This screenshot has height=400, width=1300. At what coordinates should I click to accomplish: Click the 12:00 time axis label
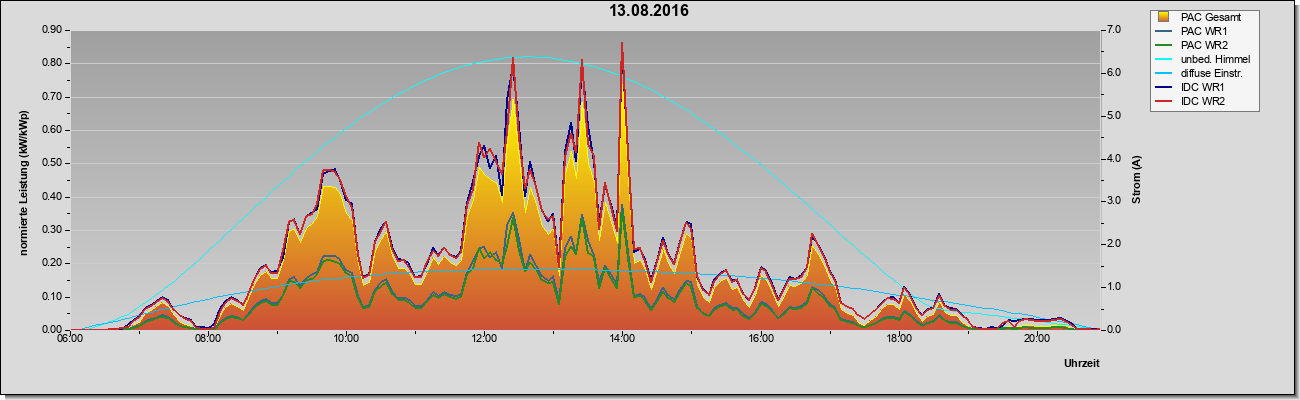click(484, 338)
